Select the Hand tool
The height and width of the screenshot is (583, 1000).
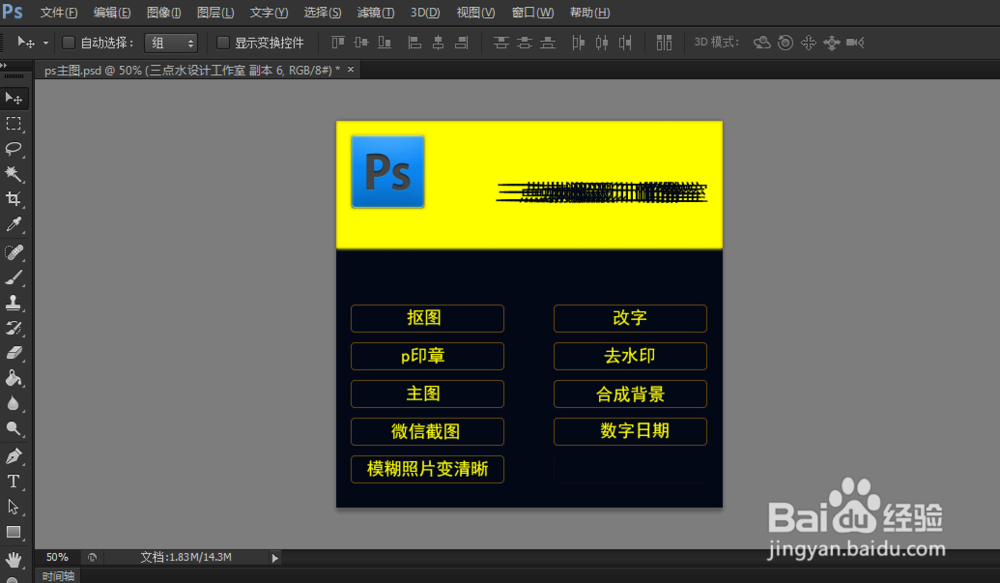[x=13, y=559]
